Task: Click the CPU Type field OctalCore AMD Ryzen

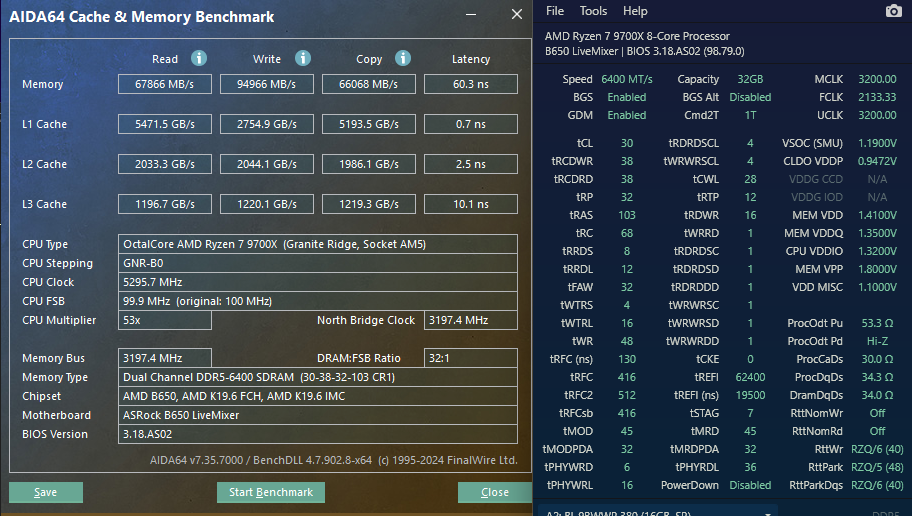Action: tap(318, 244)
